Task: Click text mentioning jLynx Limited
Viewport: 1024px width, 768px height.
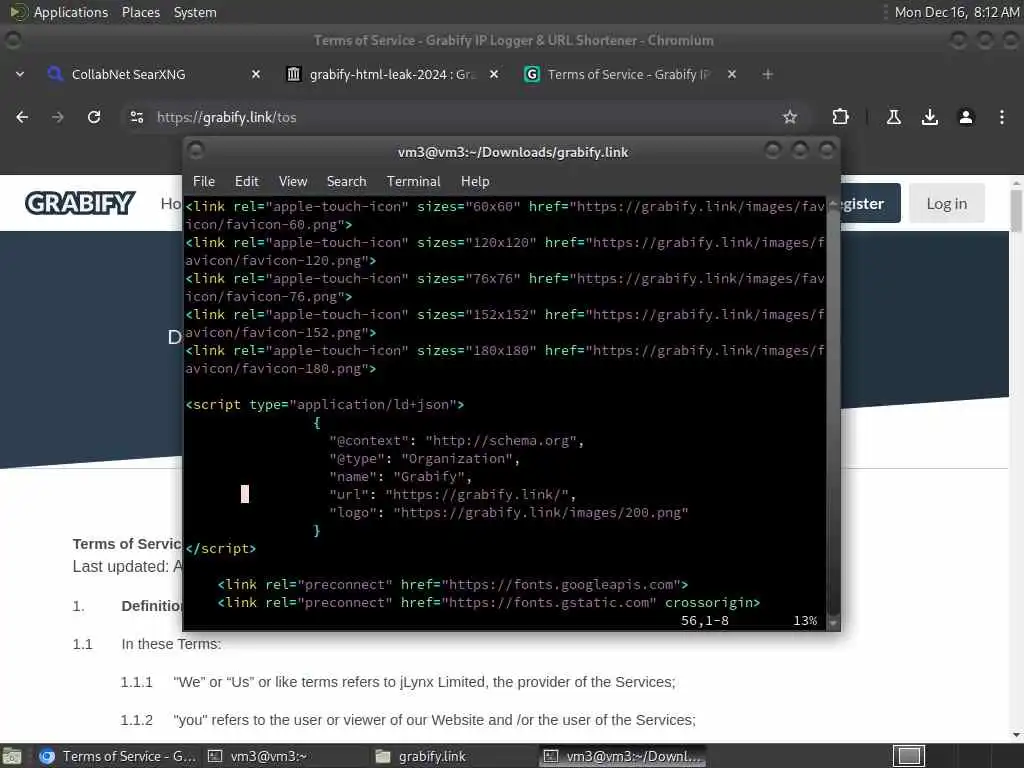Action: click(424, 682)
